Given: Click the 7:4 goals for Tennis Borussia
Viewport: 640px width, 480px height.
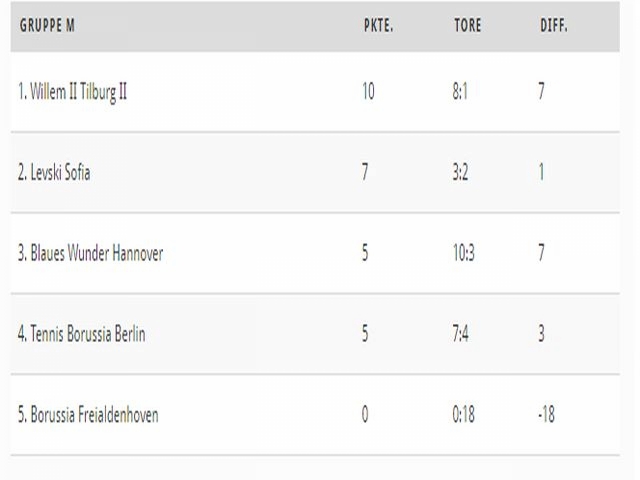Looking at the screenshot, I should 460,333.
